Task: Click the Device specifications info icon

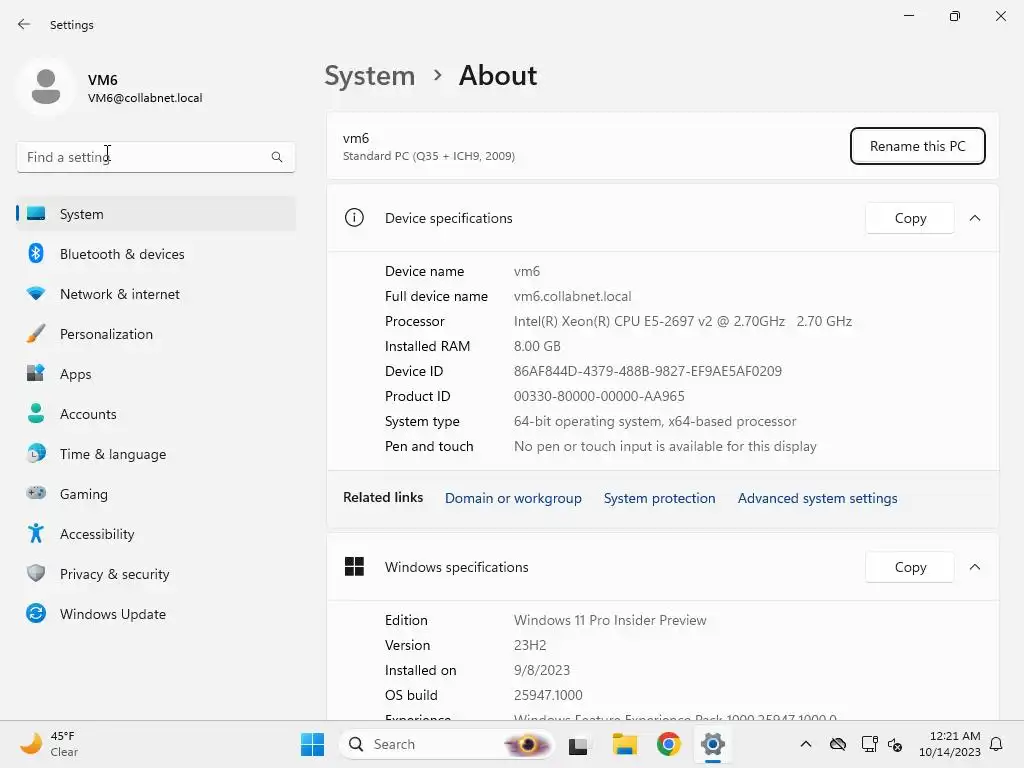Action: click(x=354, y=217)
